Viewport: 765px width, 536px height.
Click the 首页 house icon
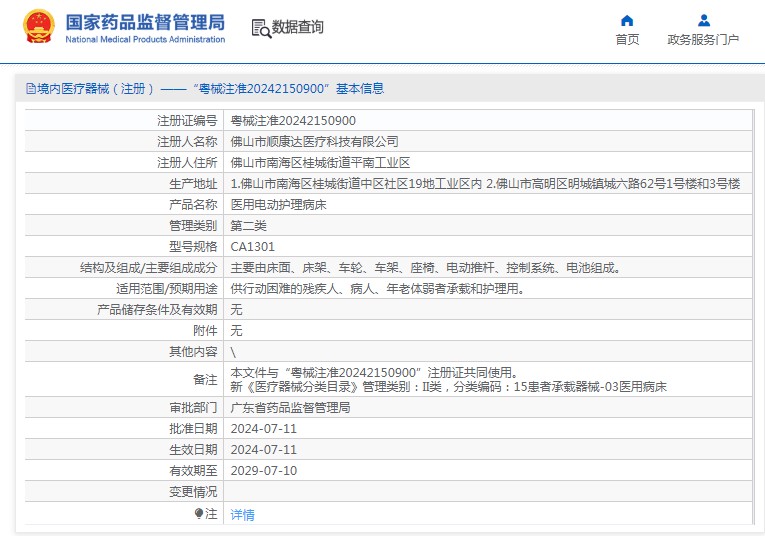pyautogui.click(x=627, y=20)
